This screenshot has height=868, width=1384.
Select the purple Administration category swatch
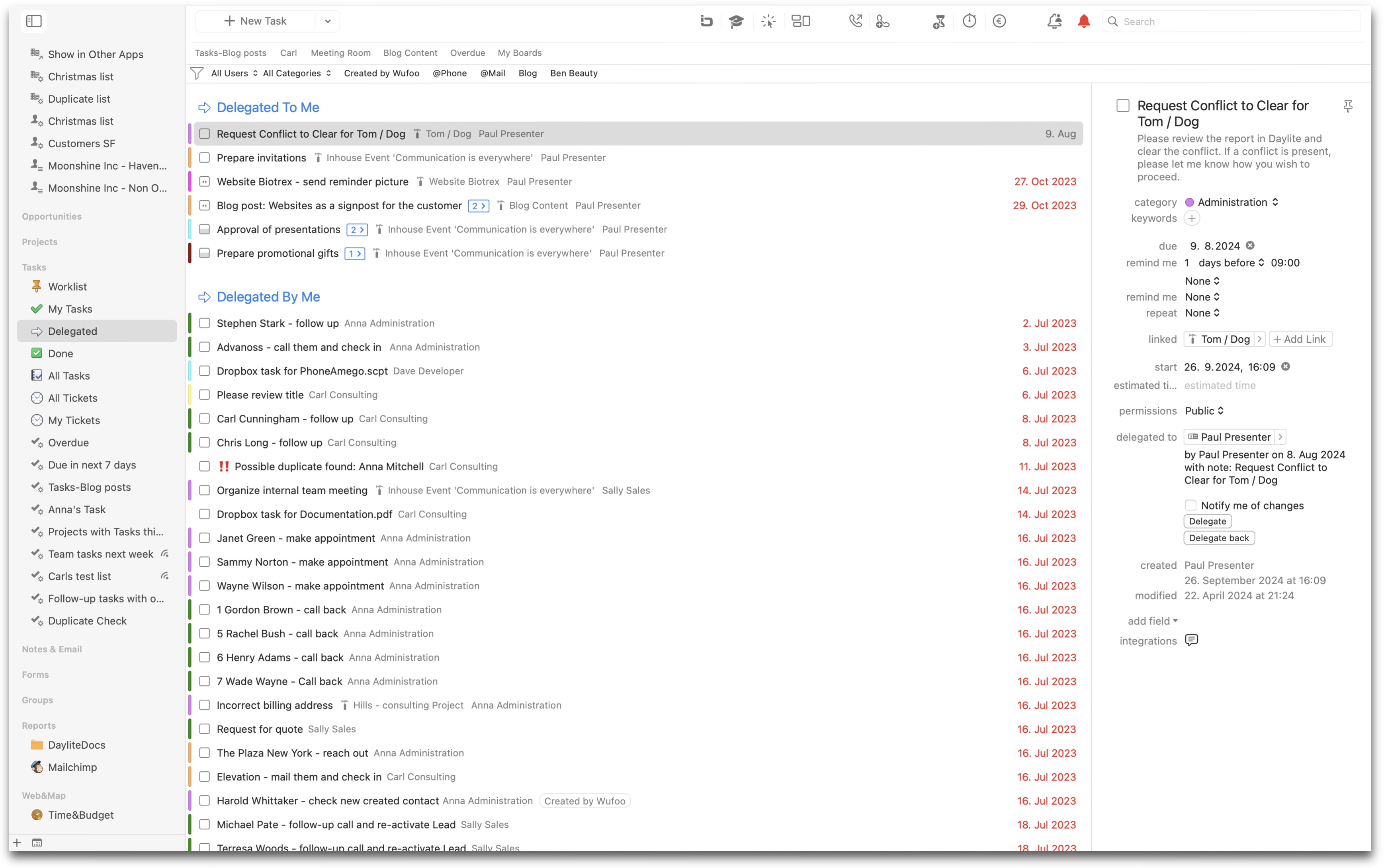tap(1189, 202)
